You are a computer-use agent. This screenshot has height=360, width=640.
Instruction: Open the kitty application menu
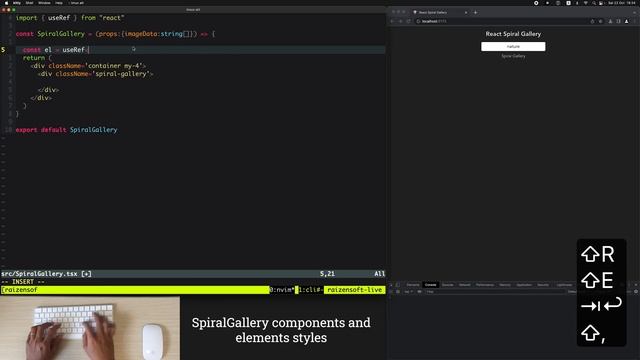point(17,3)
